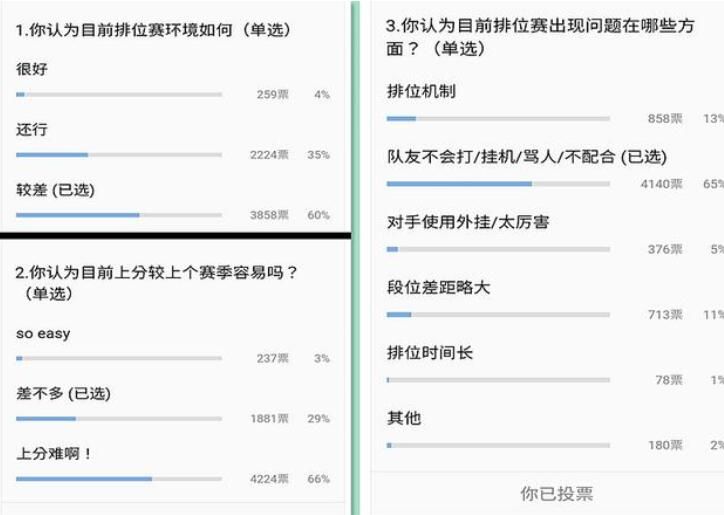Screen dimensions: 724x515
Task: Pick the so easy answer
Action: 43,333
